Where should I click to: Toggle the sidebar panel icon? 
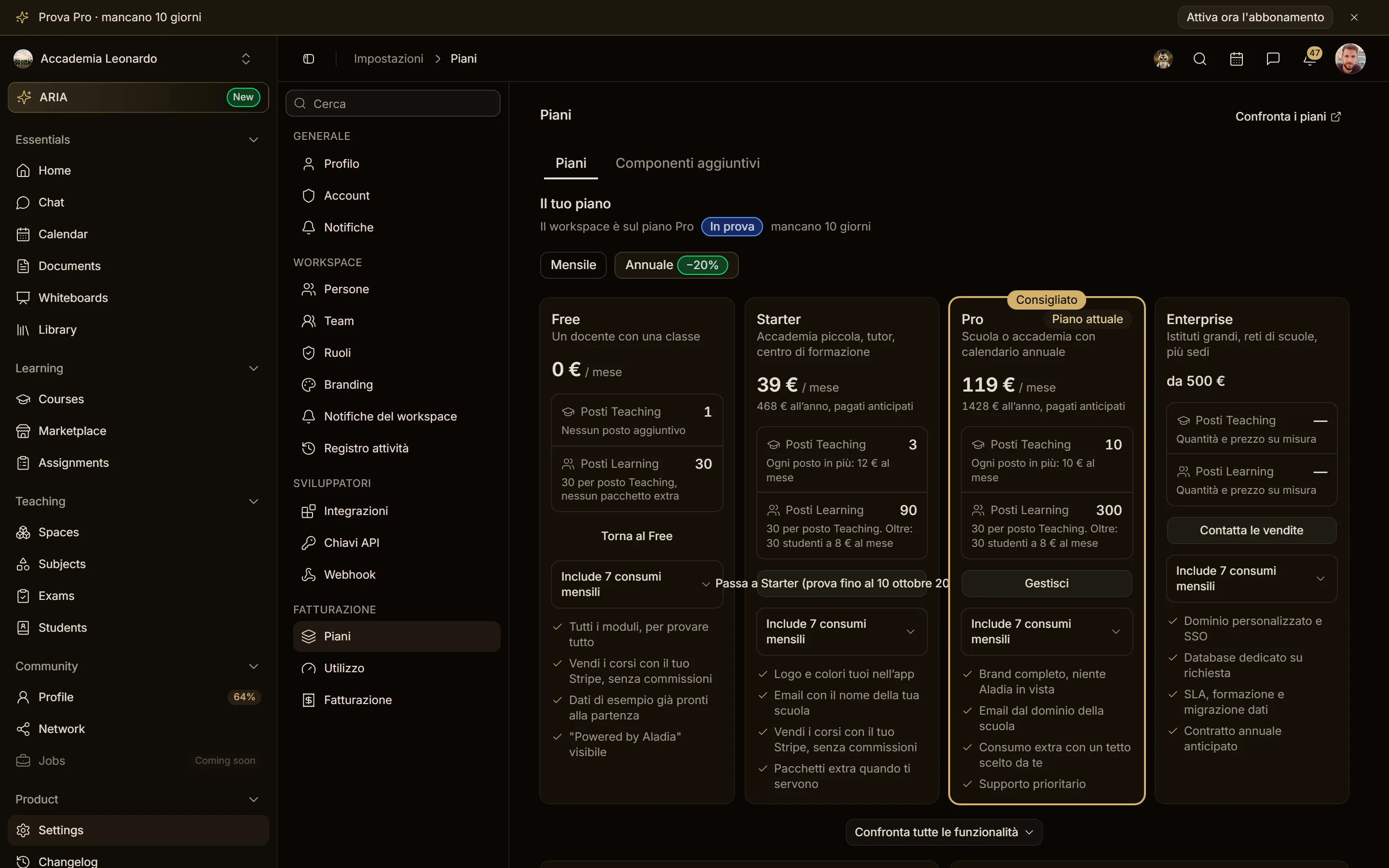click(308, 58)
